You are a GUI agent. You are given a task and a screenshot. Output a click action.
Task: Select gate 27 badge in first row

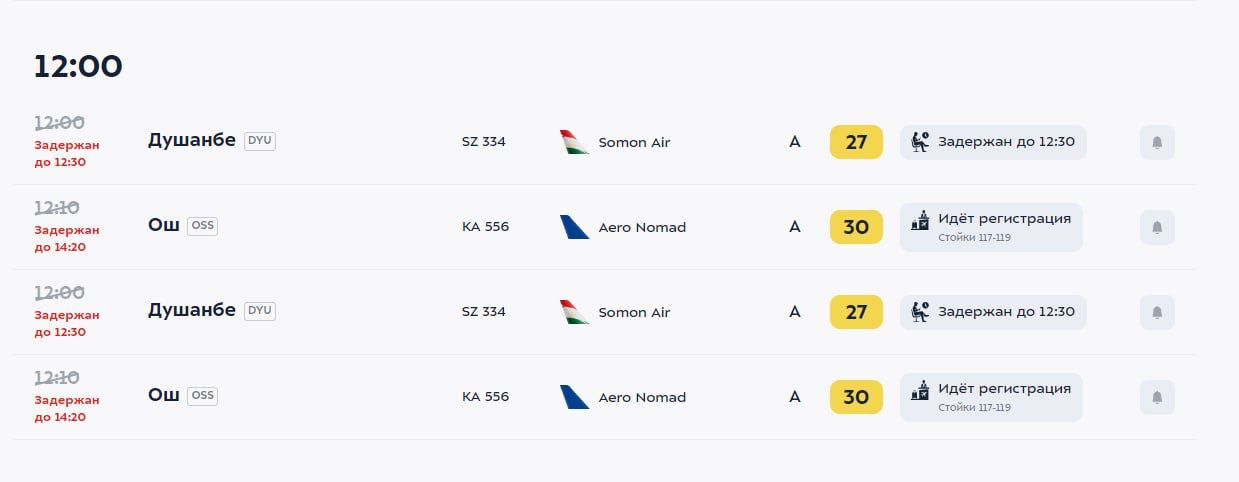coord(856,142)
